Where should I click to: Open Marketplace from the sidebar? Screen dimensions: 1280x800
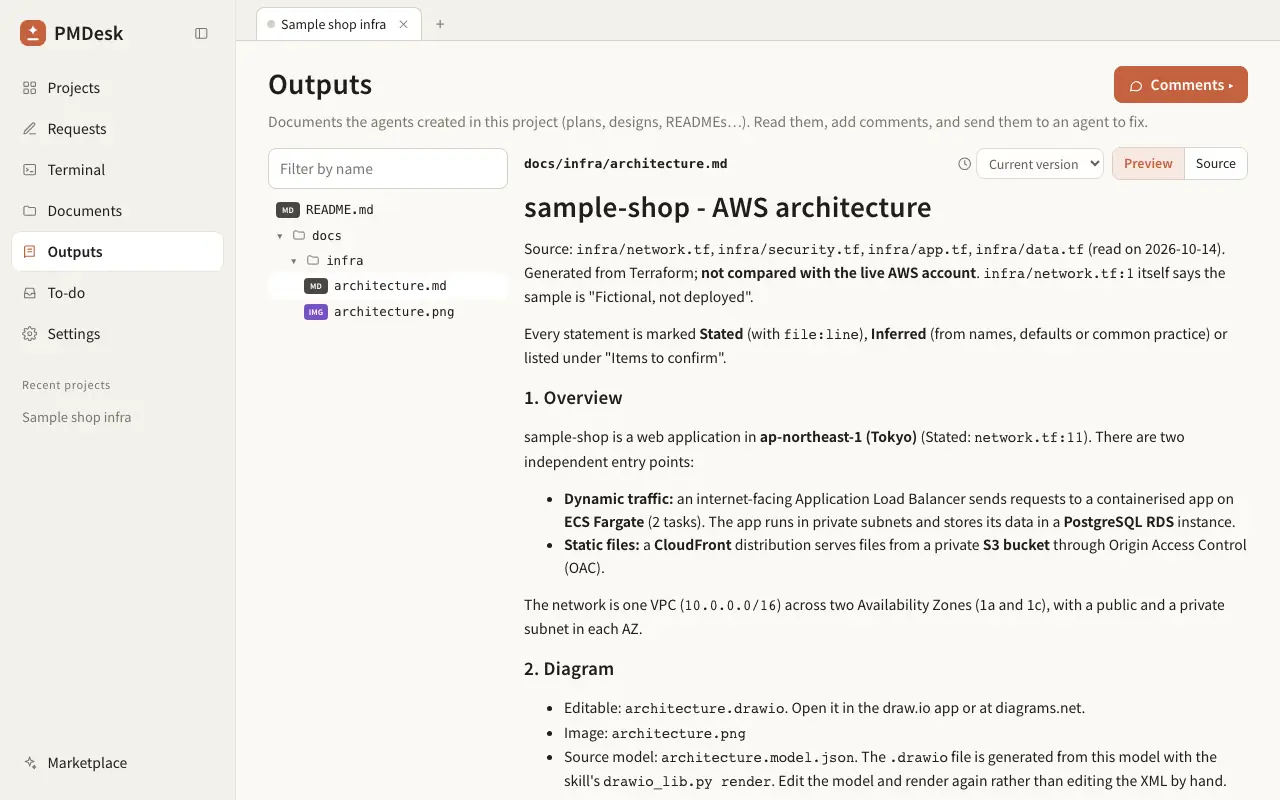point(117,763)
